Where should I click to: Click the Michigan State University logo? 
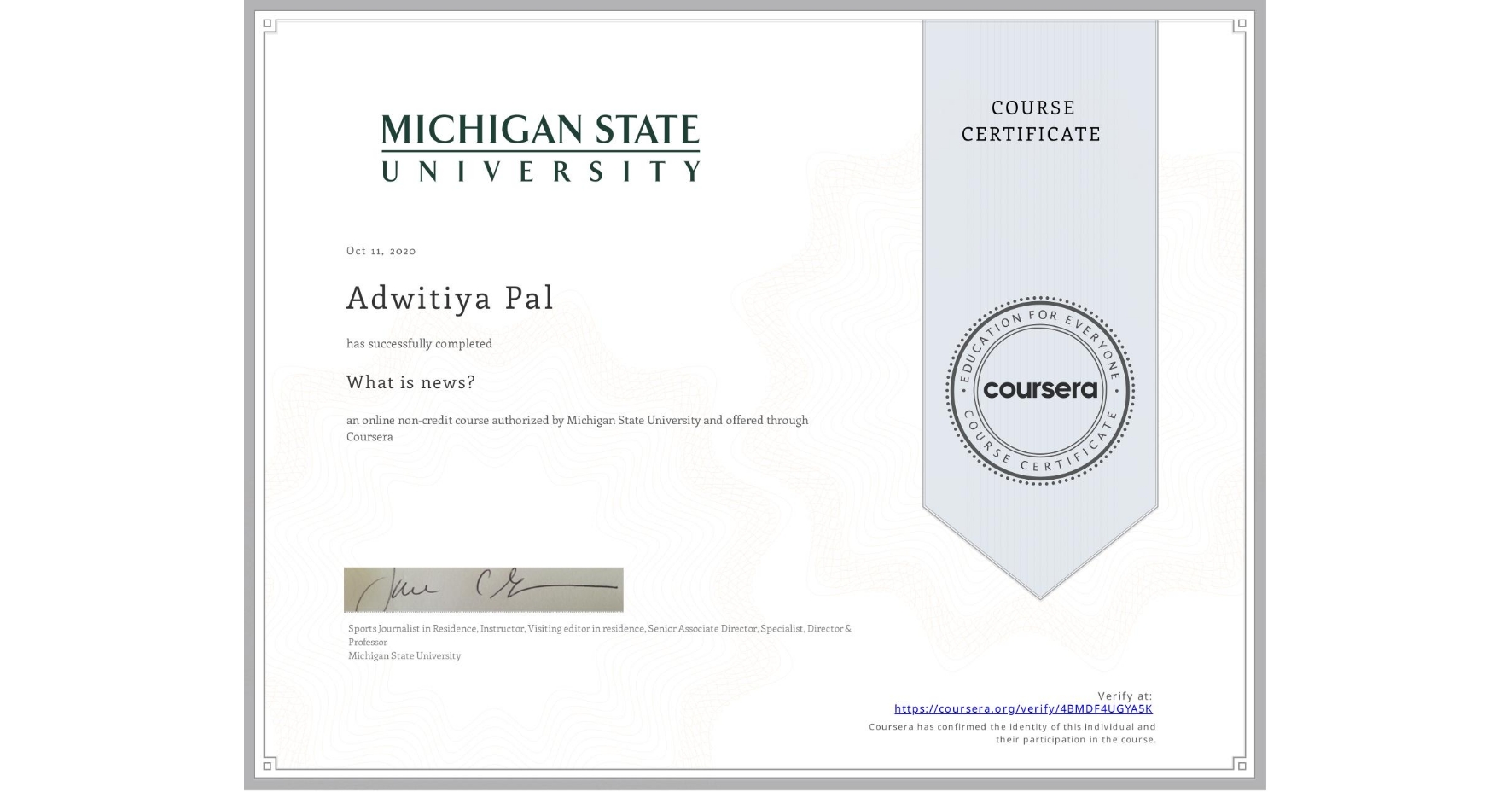540,148
